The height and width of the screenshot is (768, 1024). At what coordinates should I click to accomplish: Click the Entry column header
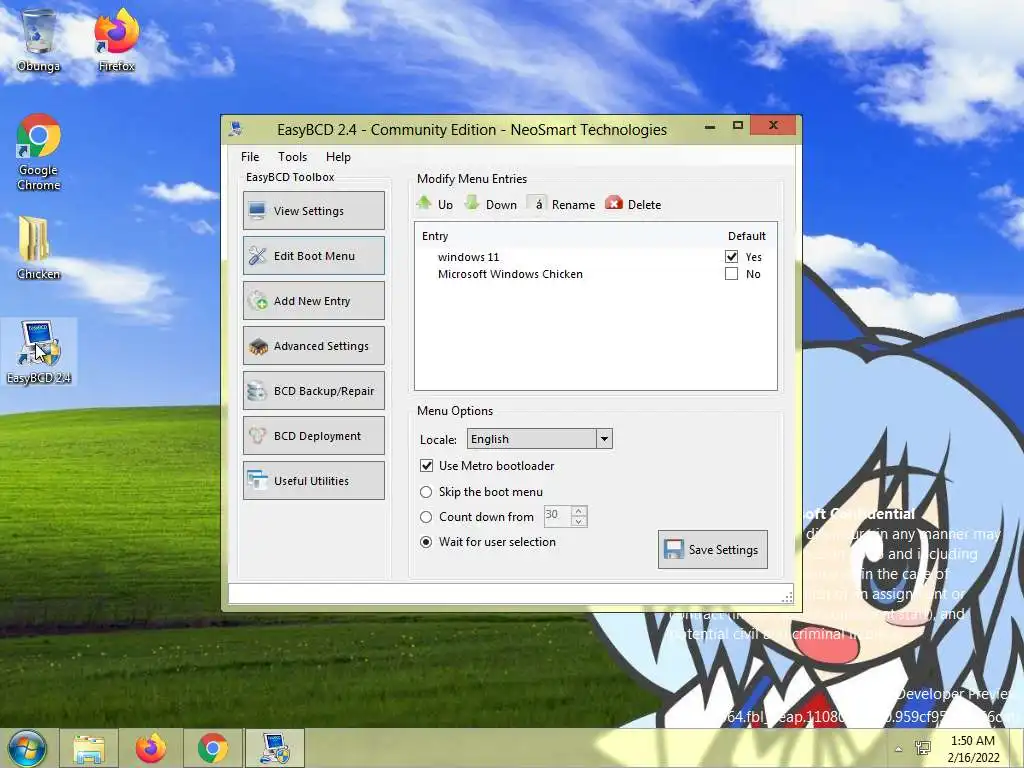[x=435, y=236]
